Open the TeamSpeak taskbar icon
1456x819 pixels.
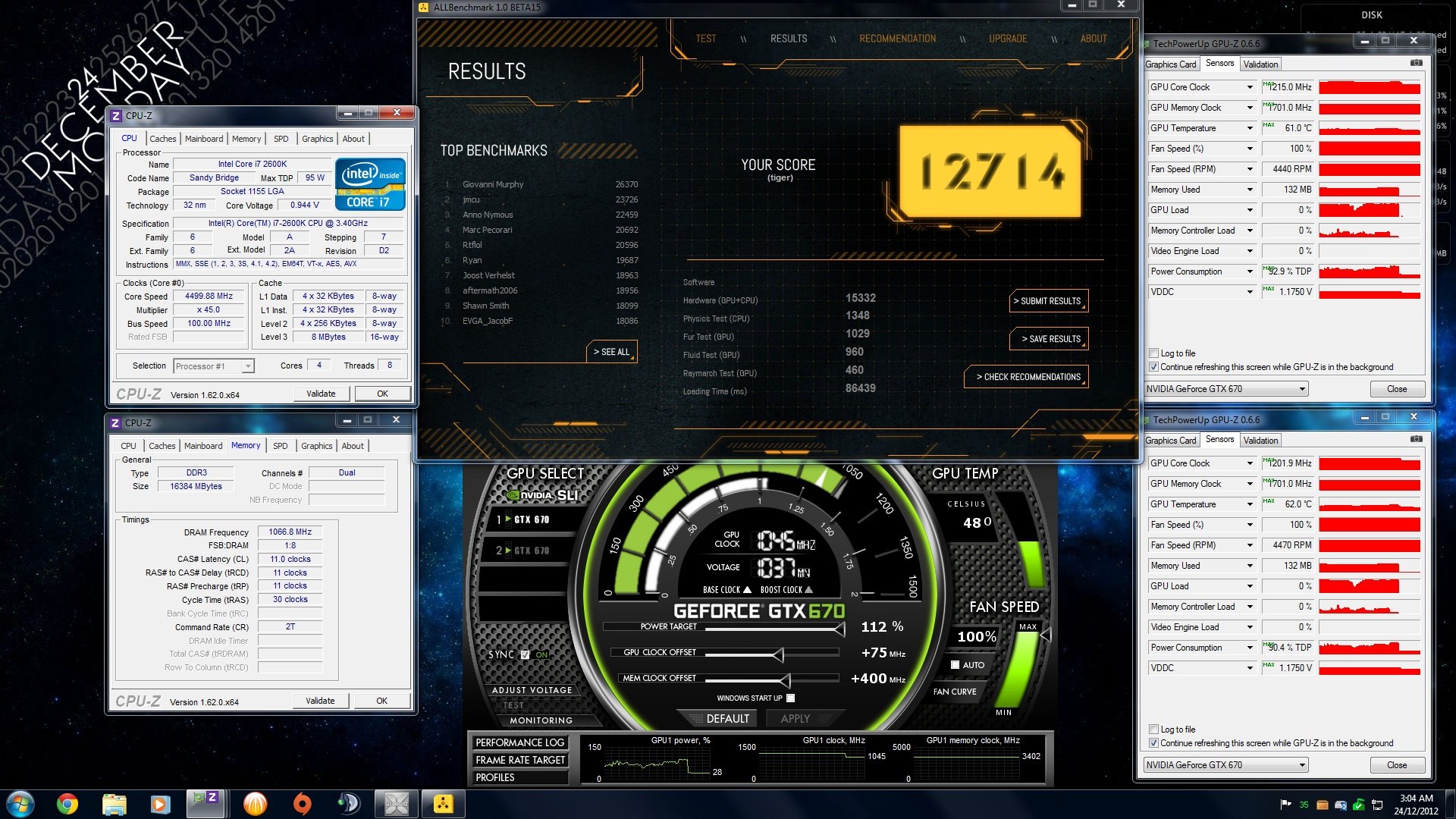click(349, 804)
